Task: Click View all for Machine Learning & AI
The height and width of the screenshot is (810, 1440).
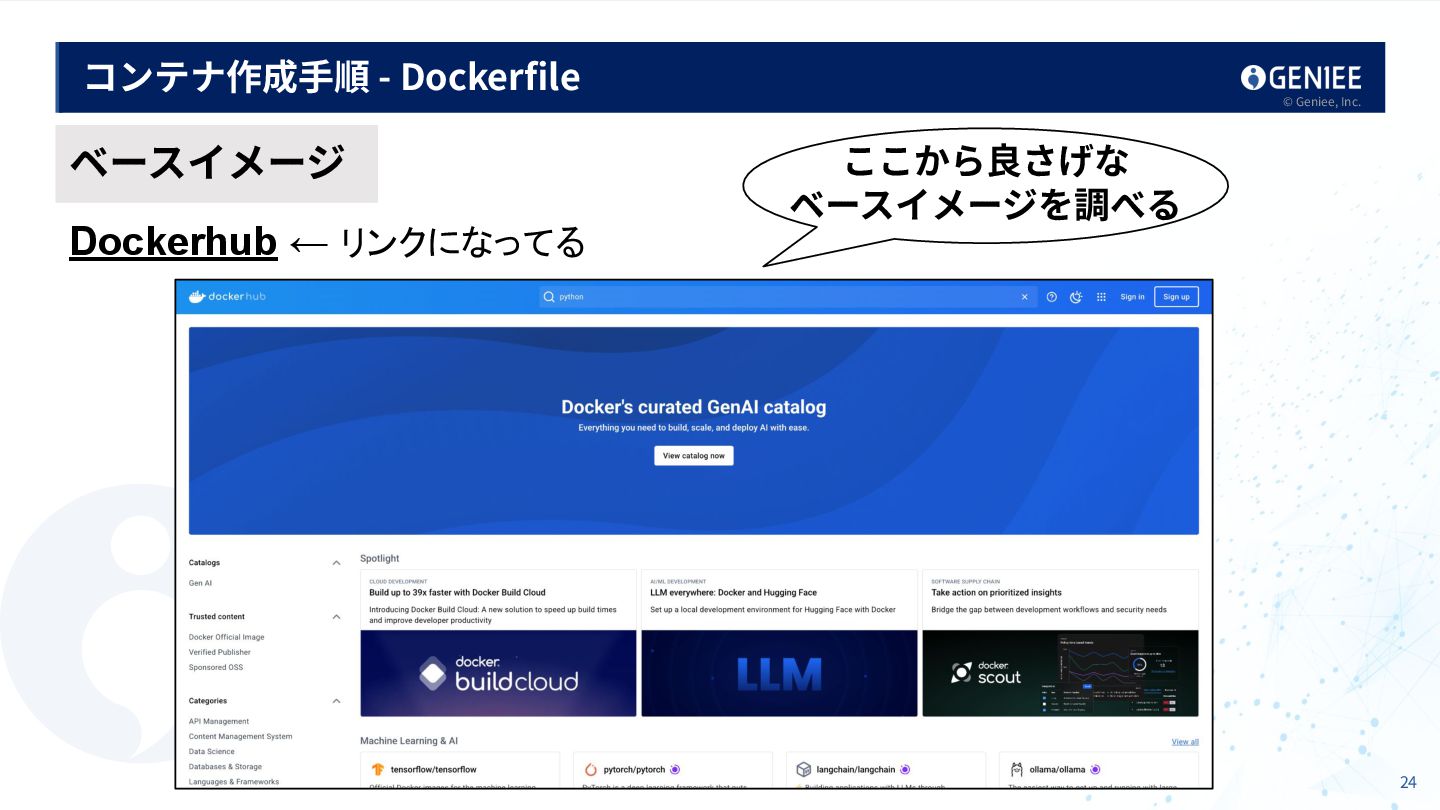Action: coord(1185,742)
